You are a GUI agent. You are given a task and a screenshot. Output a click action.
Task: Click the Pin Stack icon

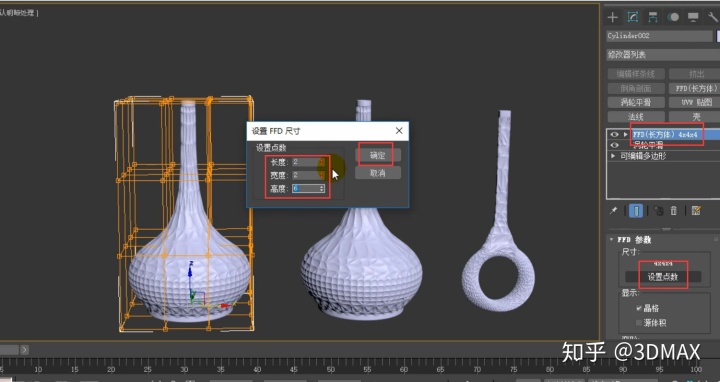coord(613,211)
